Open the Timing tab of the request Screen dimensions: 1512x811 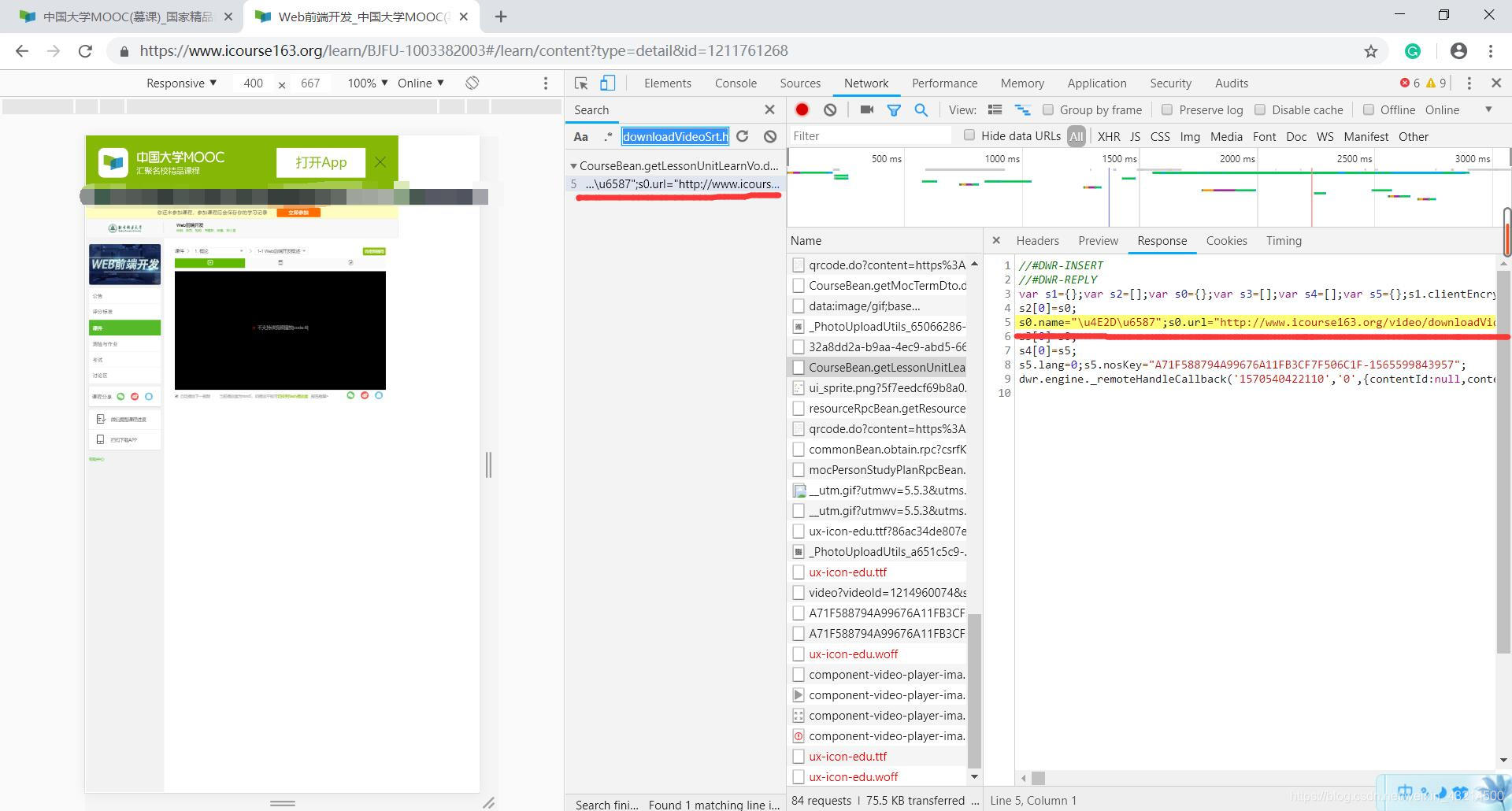click(x=1284, y=241)
